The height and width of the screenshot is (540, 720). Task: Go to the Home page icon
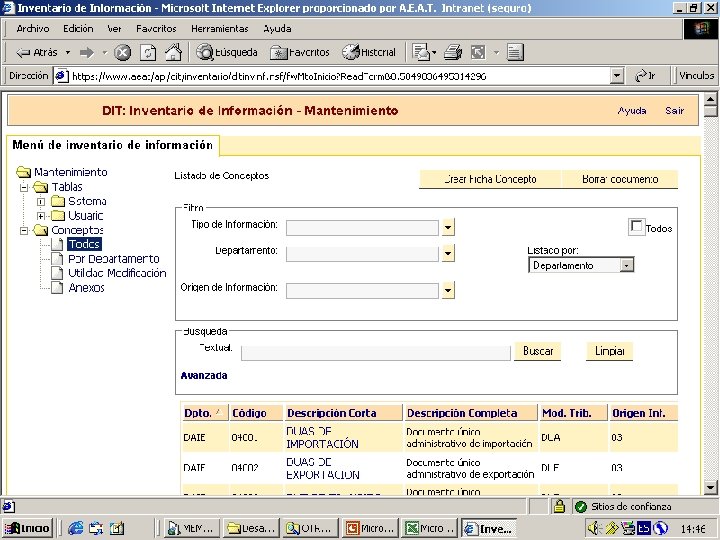click(173, 52)
